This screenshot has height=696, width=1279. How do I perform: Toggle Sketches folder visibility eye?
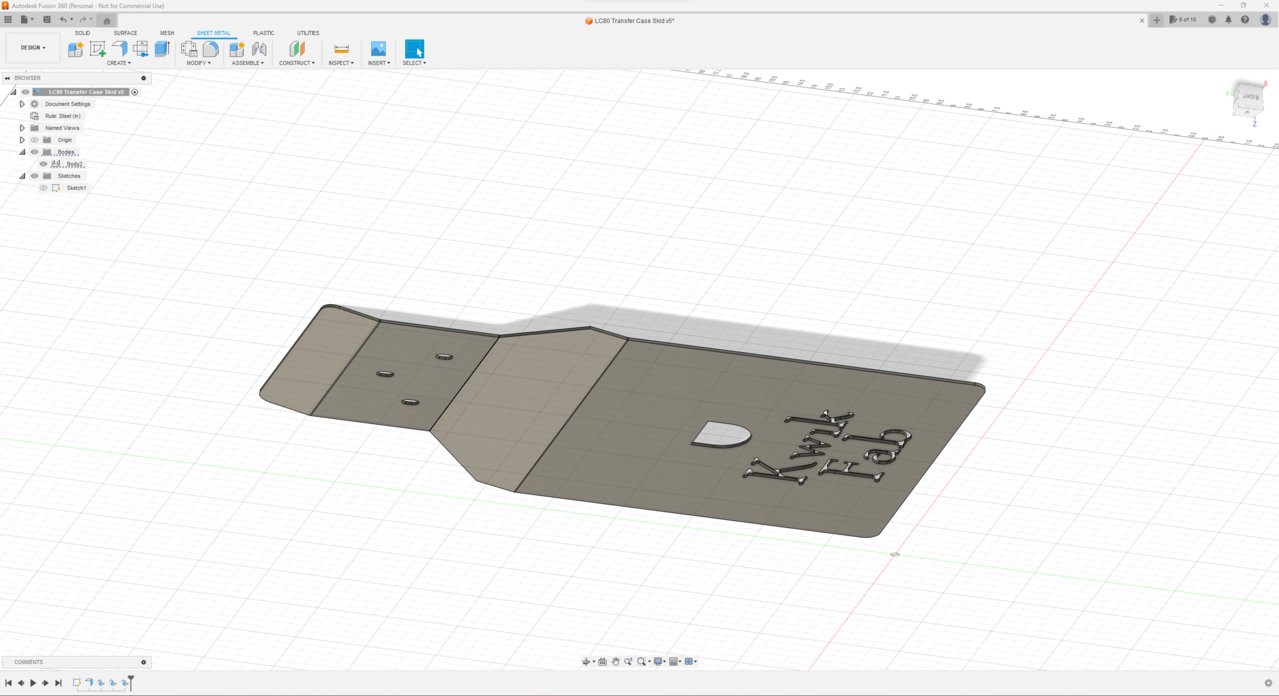tap(34, 176)
